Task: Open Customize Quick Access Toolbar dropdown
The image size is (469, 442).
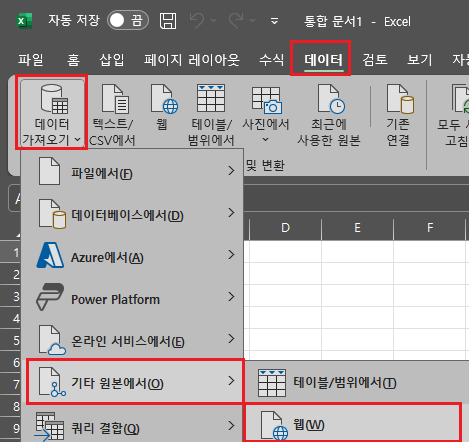Action: [274, 21]
